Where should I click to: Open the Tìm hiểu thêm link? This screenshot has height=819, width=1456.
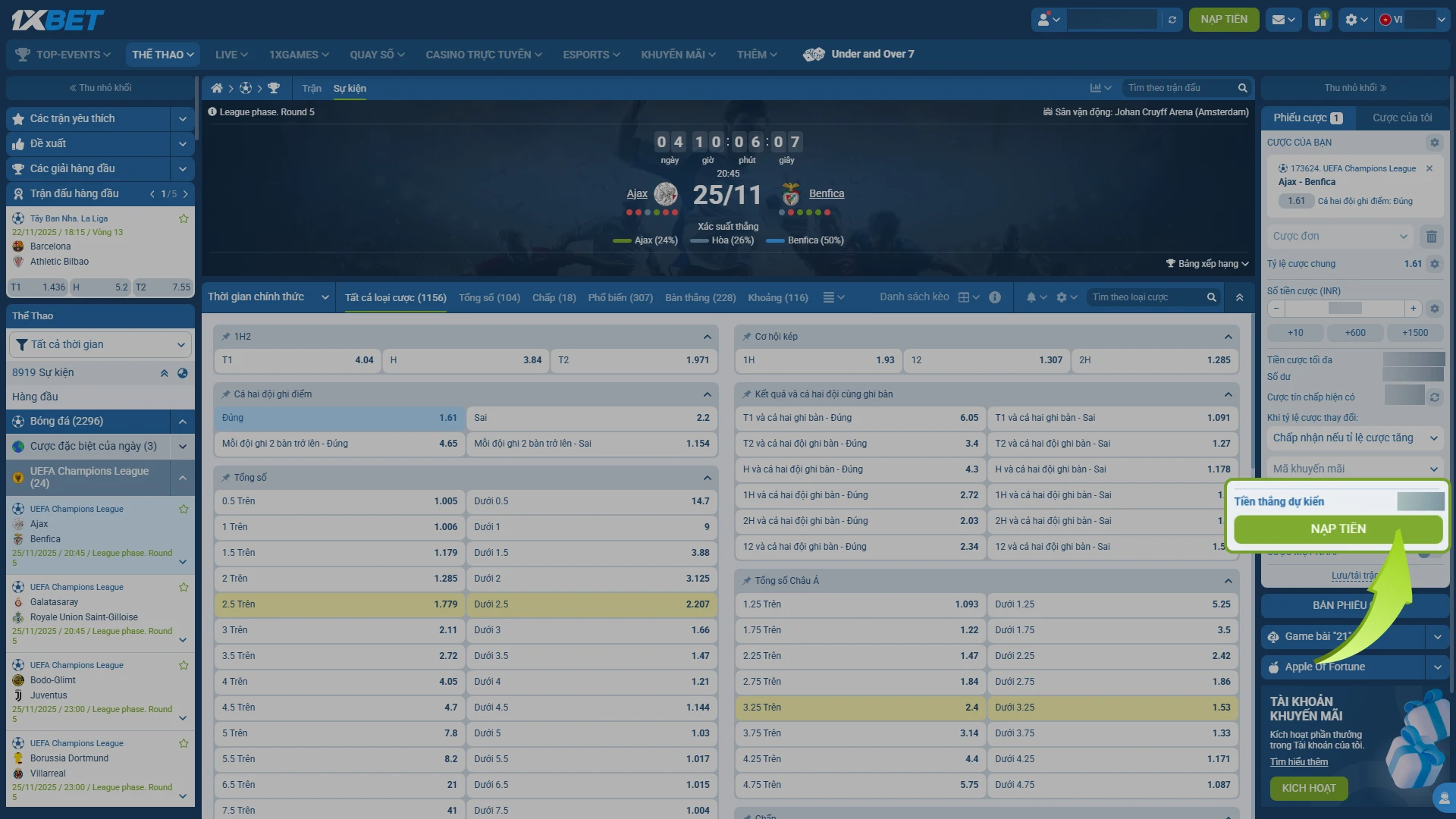click(x=1299, y=762)
